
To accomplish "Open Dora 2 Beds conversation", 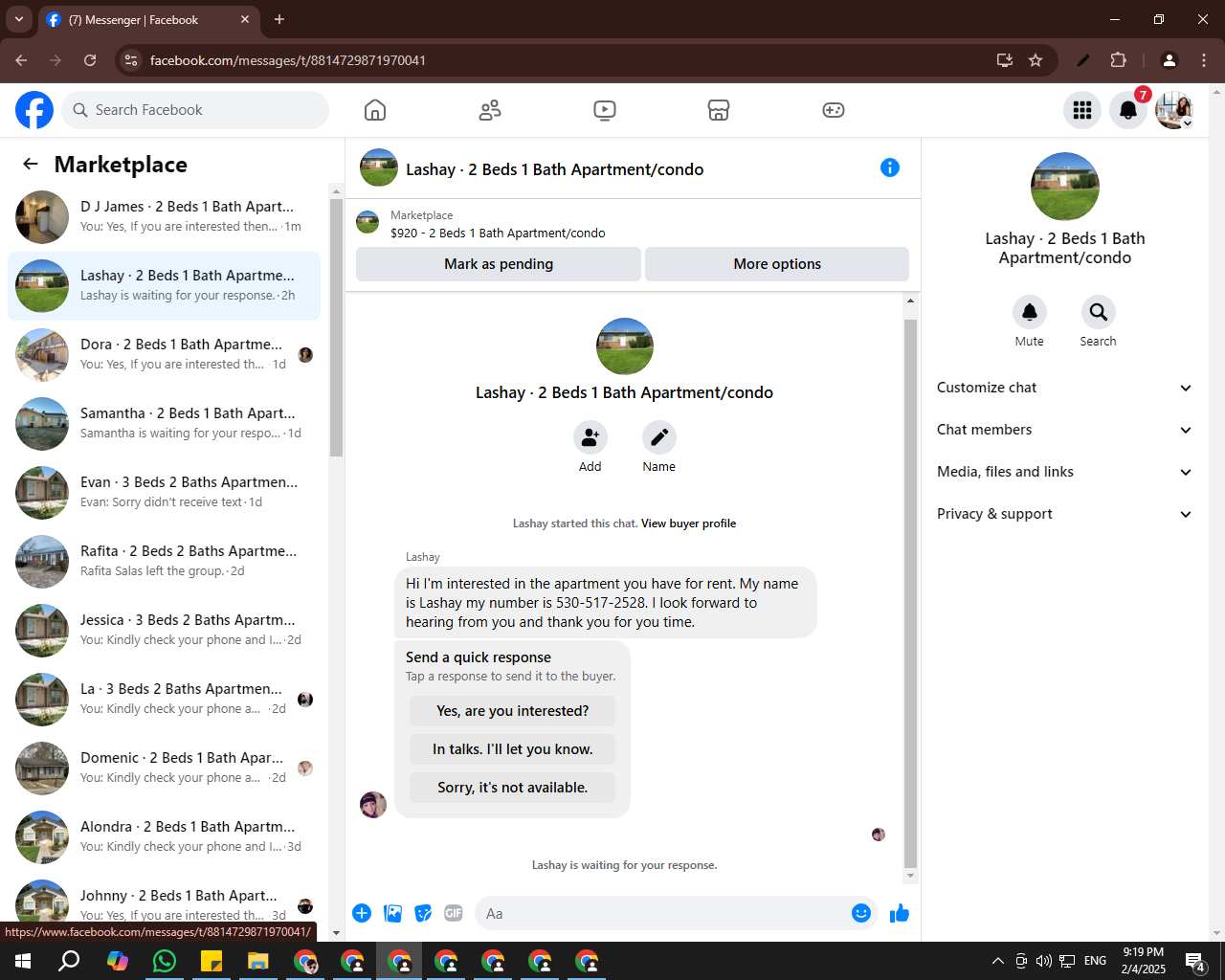I will pyautogui.click(x=164, y=355).
